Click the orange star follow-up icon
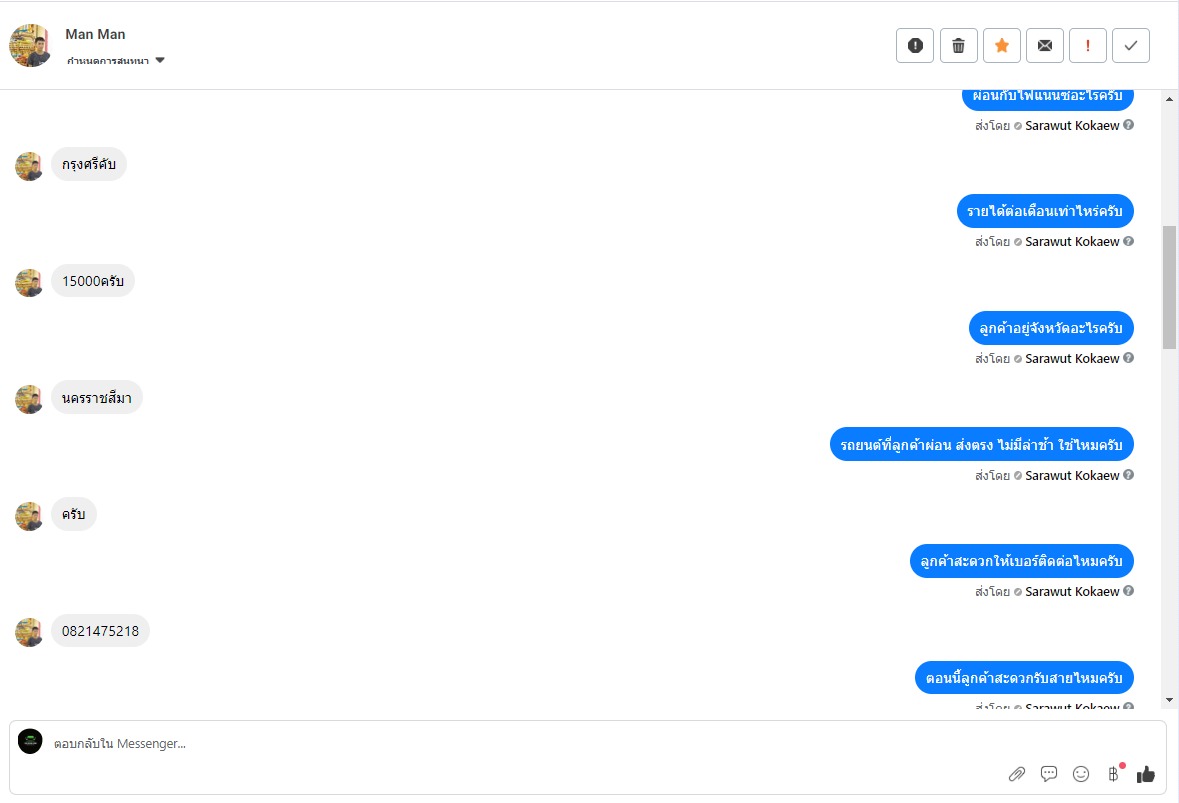 [x=1002, y=45]
